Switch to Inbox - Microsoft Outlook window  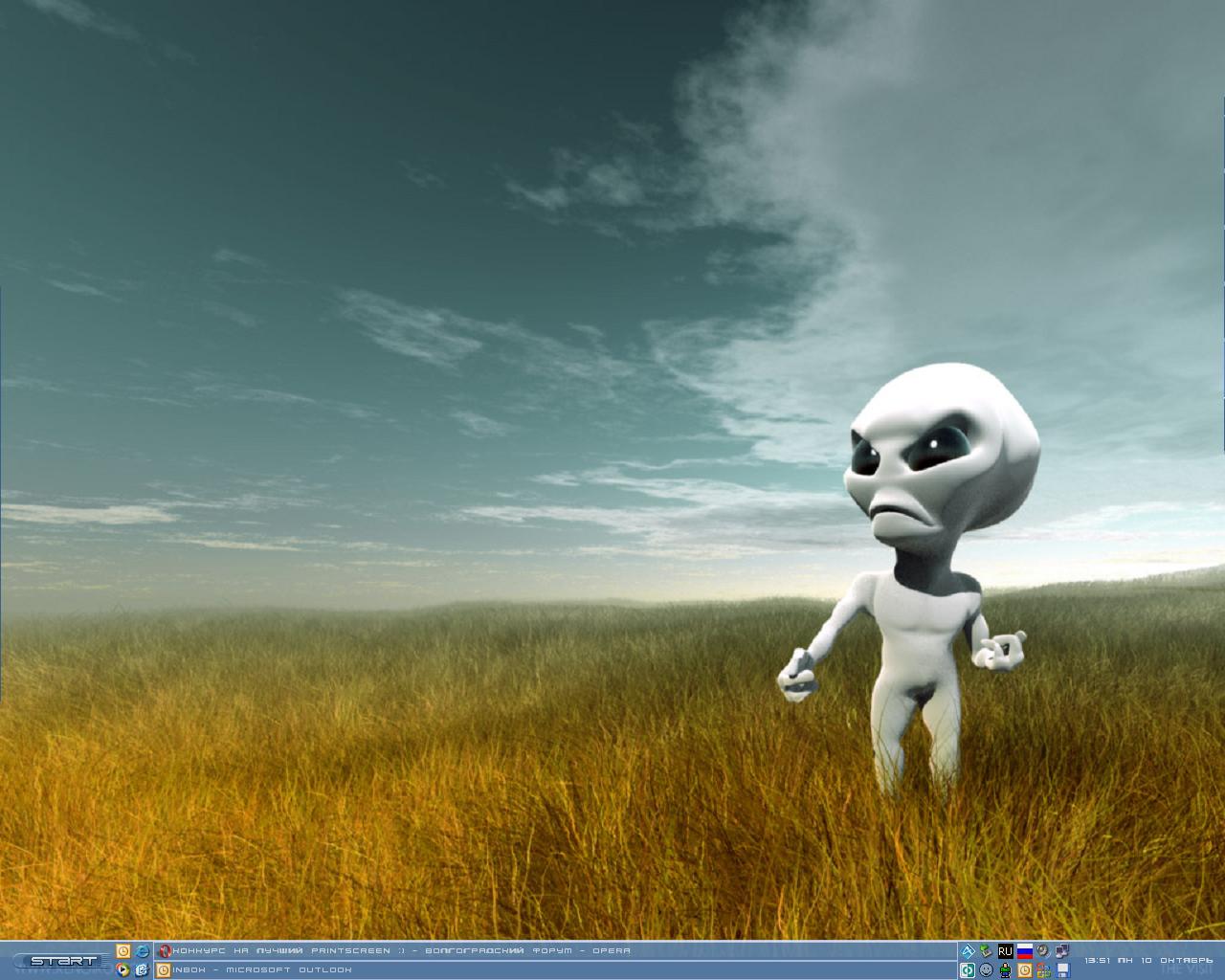point(555,970)
